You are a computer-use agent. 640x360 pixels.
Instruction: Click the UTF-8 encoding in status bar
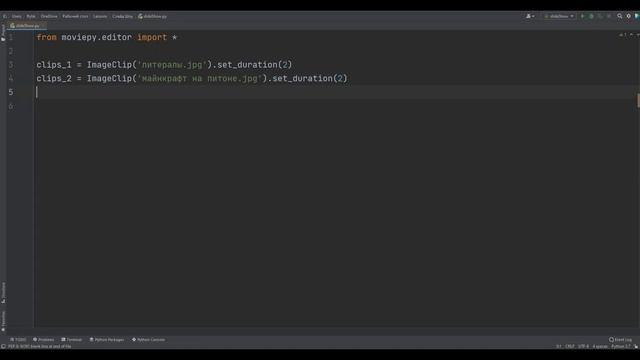tap(583, 347)
